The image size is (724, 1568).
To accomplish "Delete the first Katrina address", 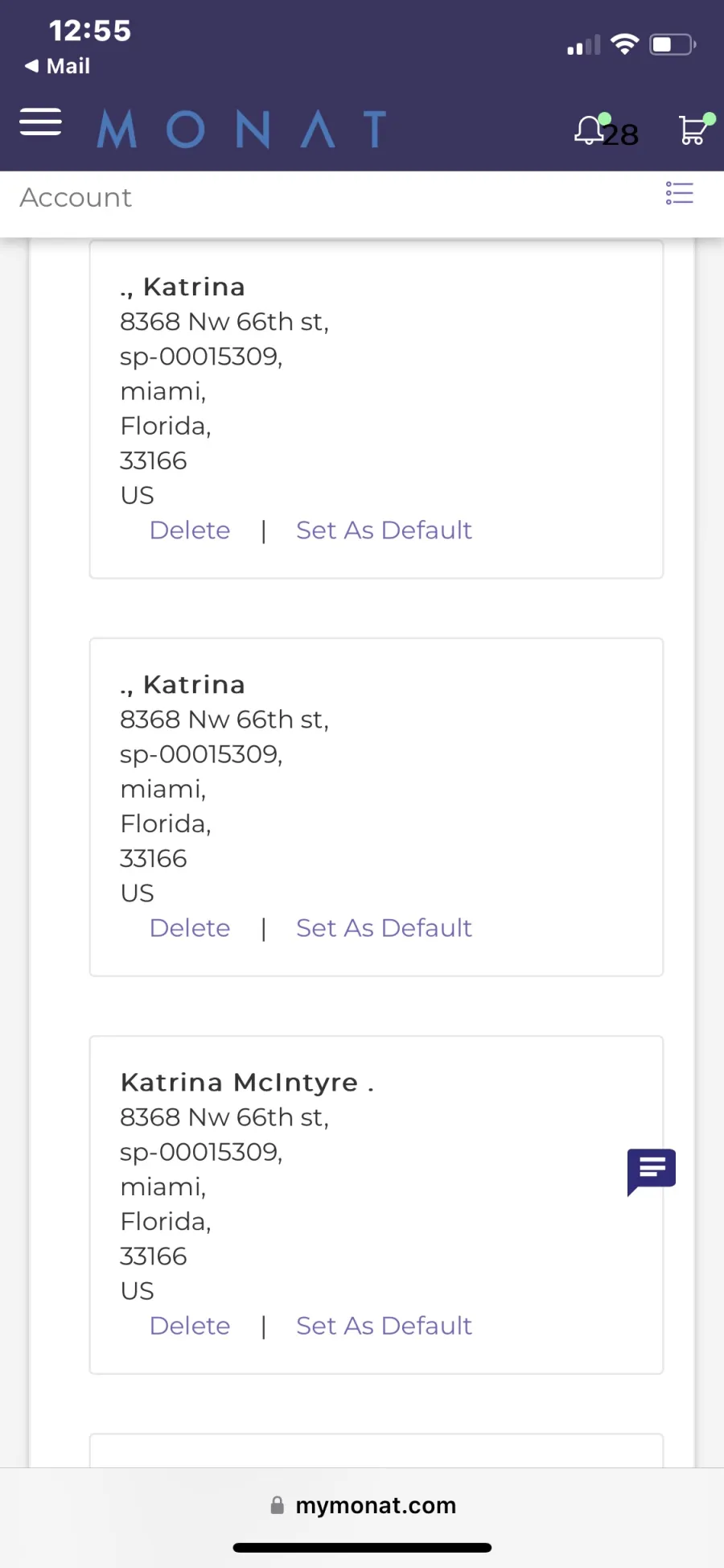I will [x=190, y=530].
